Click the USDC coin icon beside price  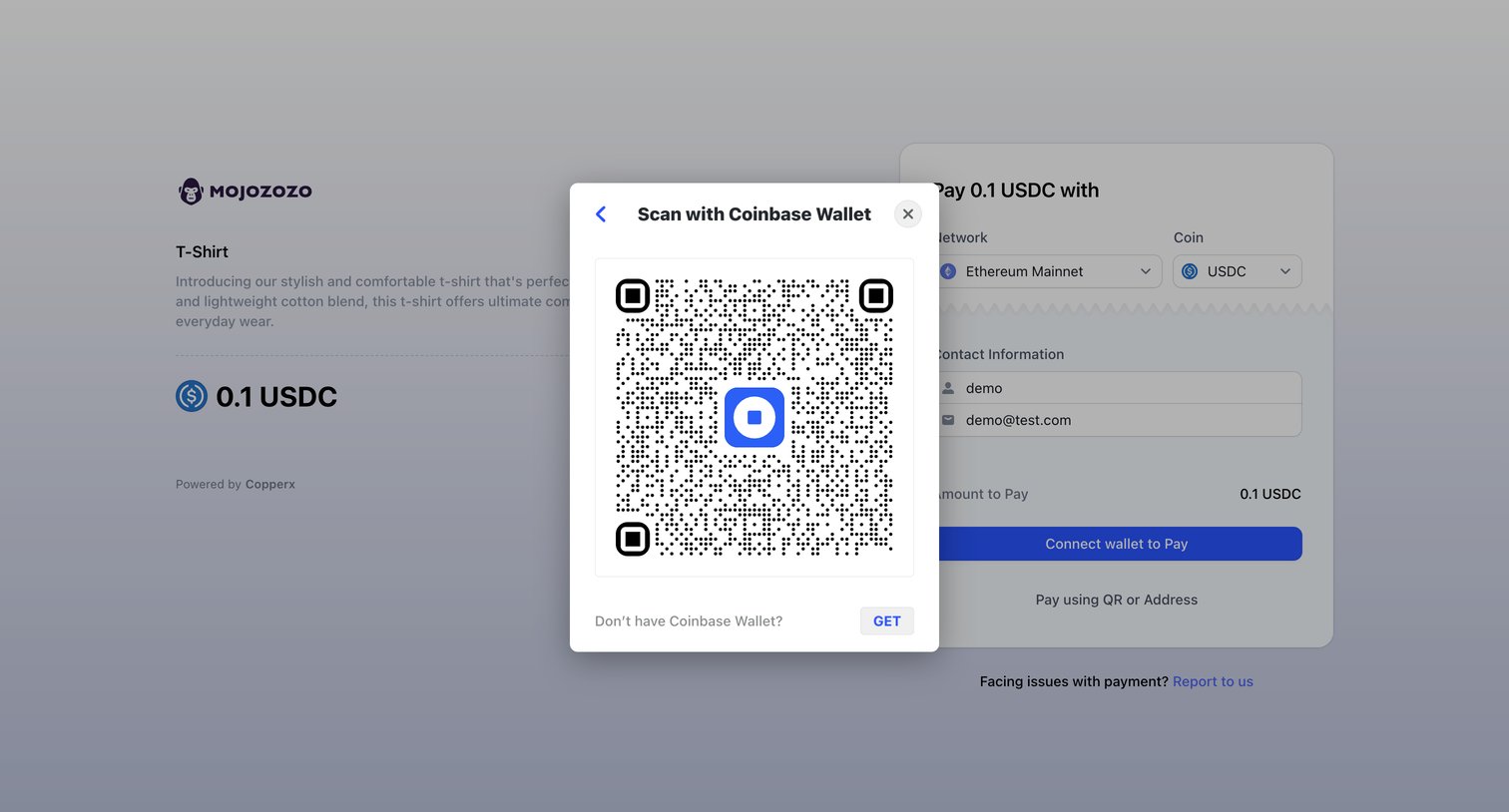tap(192, 396)
